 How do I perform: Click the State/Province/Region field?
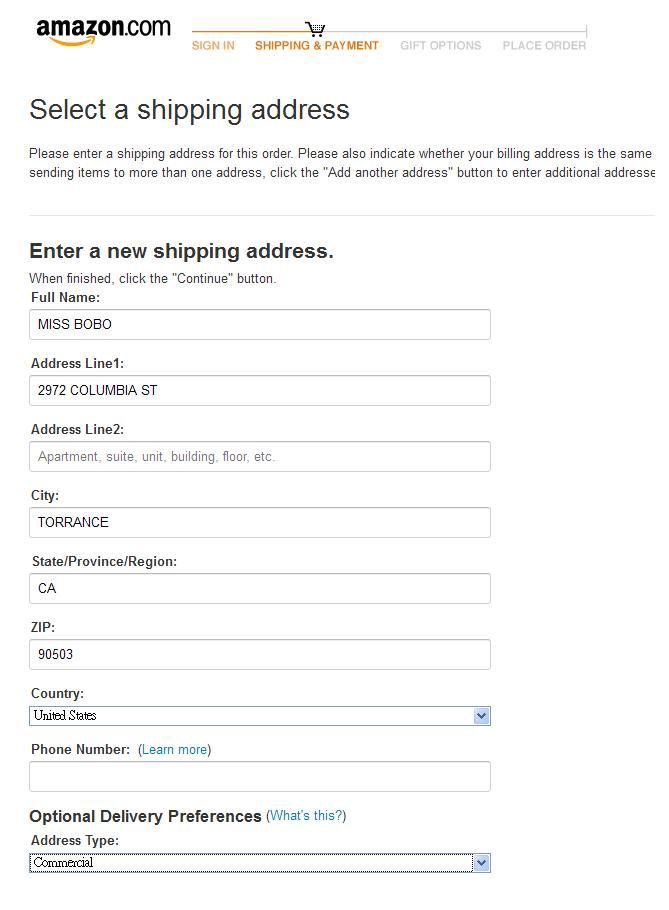click(x=260, y=588)
